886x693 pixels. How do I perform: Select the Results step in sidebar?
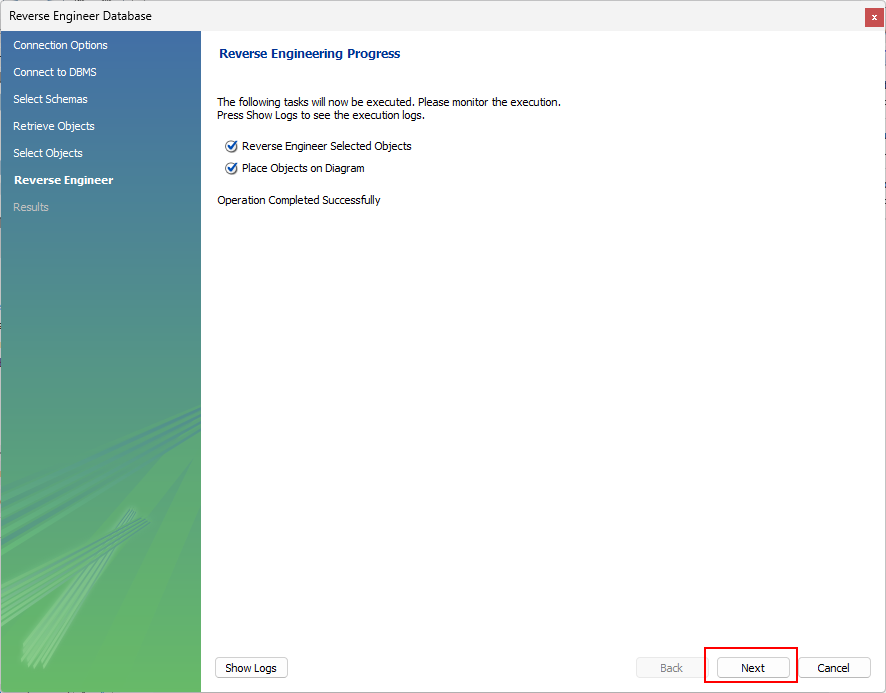(x=31, y=207)
